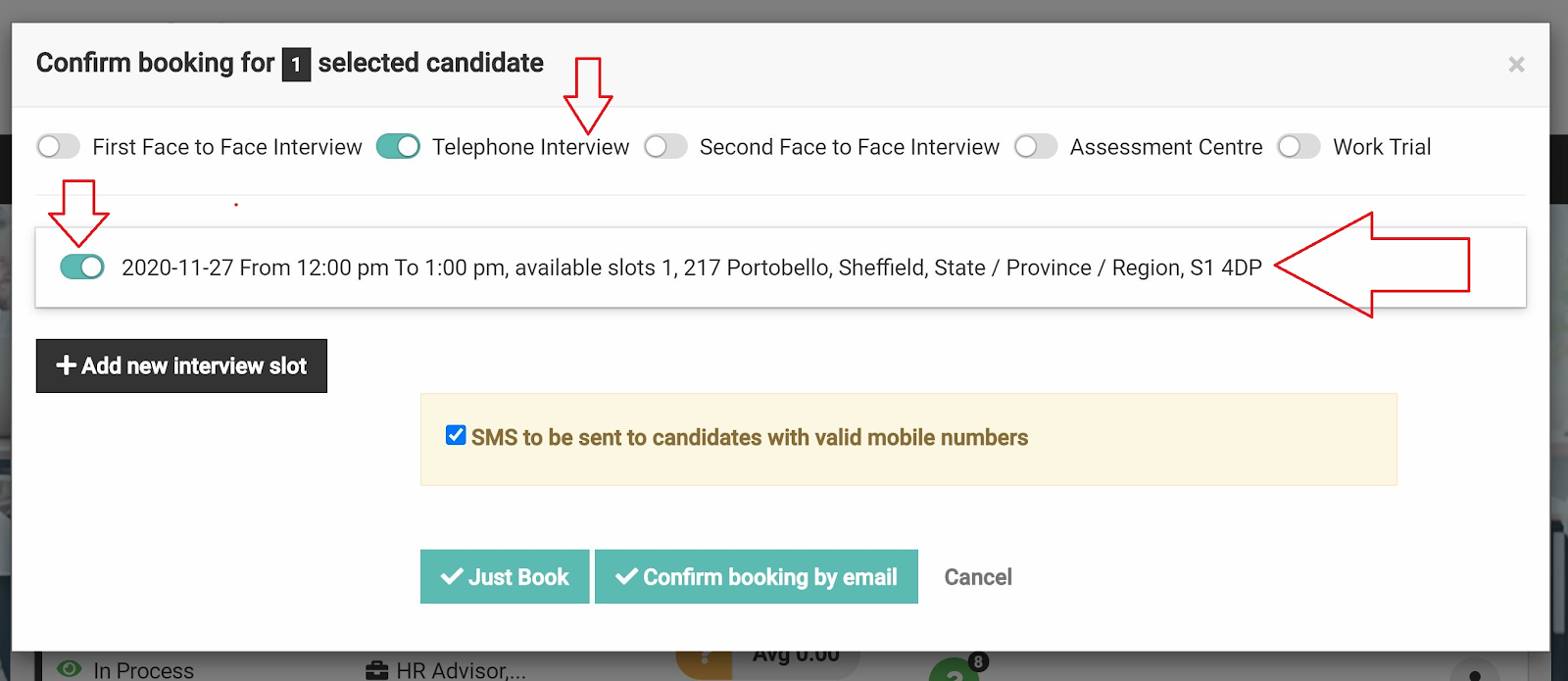Click checkmark icon on Confirm booking
The image size is (1568, 681).
point(626,576)
